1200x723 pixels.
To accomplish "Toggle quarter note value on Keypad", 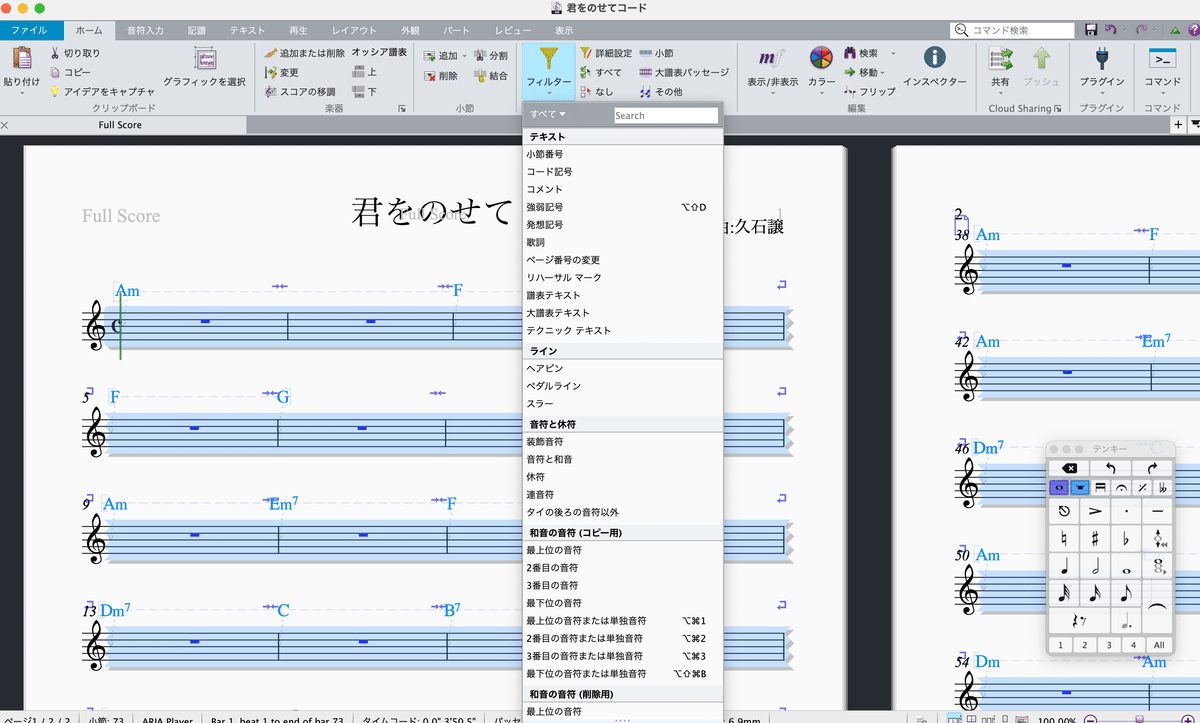I will coord(1065,567).
